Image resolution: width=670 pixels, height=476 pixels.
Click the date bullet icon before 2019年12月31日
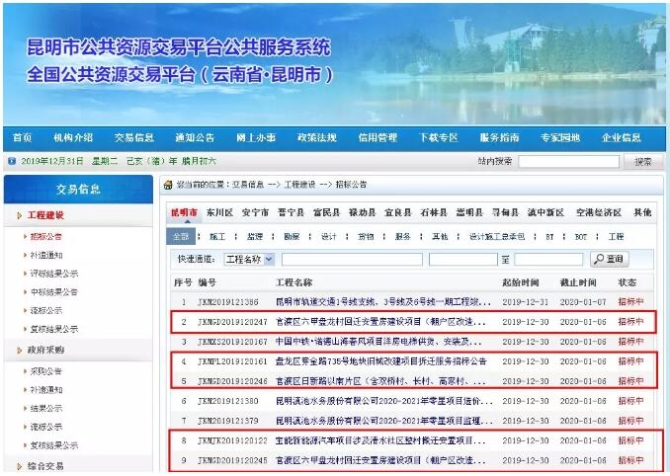[11, 161]
